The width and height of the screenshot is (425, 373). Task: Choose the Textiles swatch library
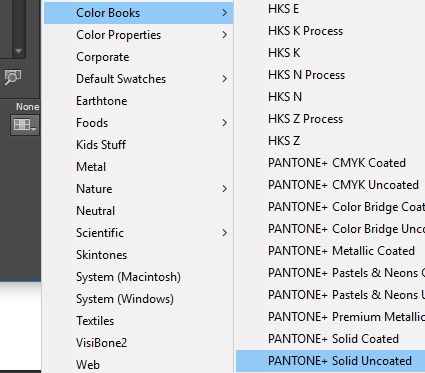(138, 321)
